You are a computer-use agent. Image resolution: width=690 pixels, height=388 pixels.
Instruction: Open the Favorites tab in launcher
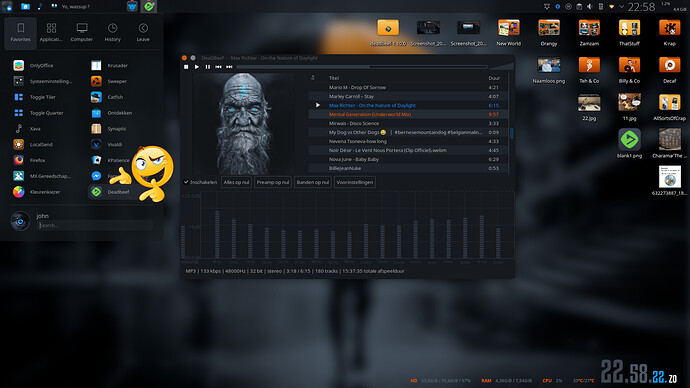pyautogui.click(x=21, y=32)
